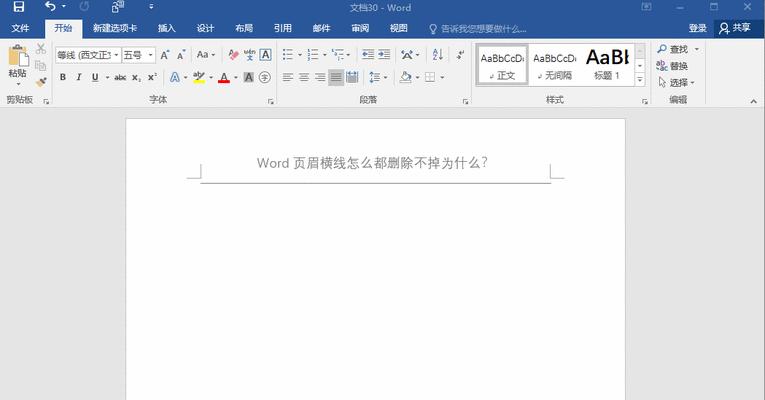This screenshot has height=400, width=765.
Task: Open the phonetic guide (wén) tool
Action: point(249,55)
